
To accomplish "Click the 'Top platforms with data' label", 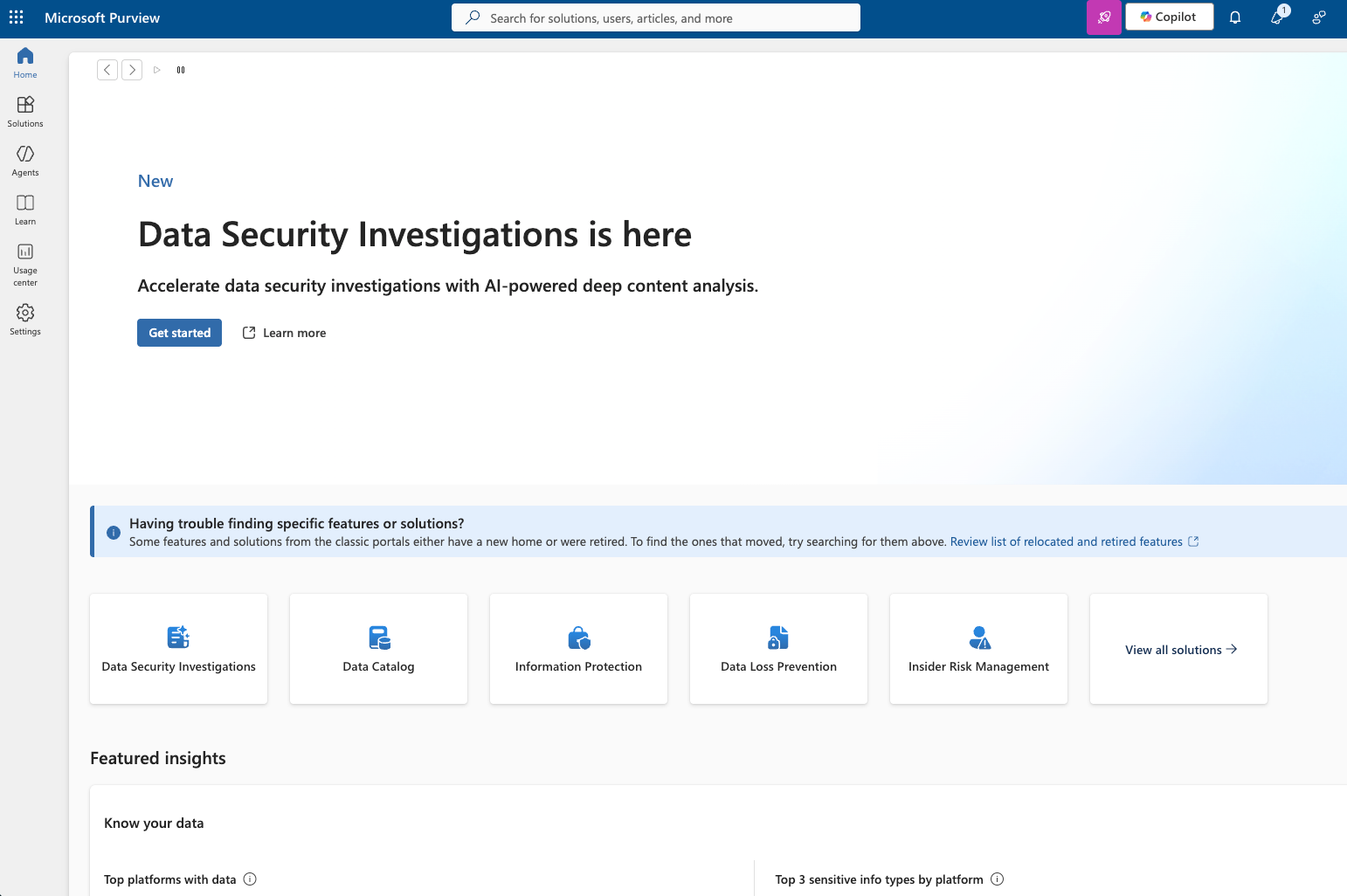I will click(170, 879).
